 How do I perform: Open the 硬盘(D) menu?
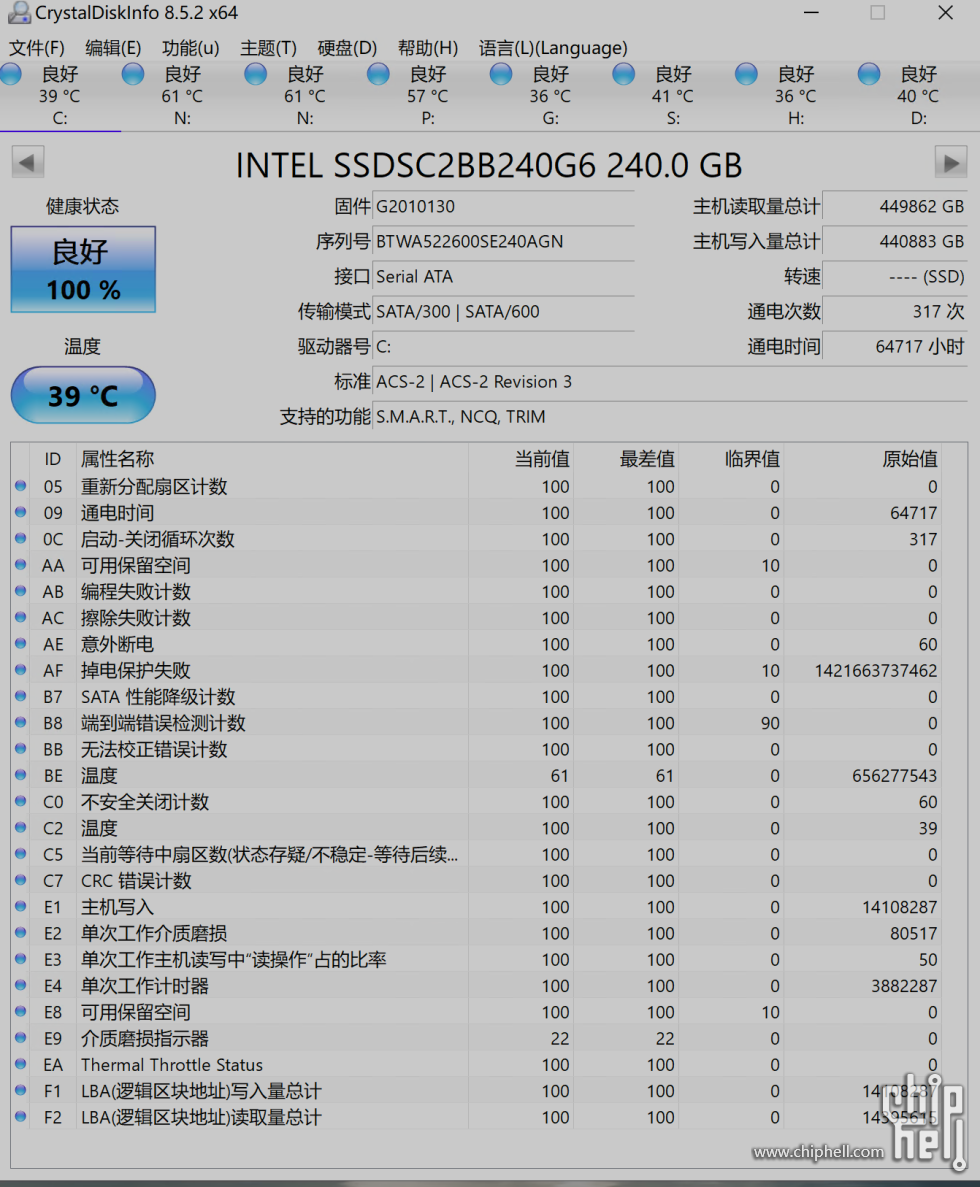click(347, 48)
